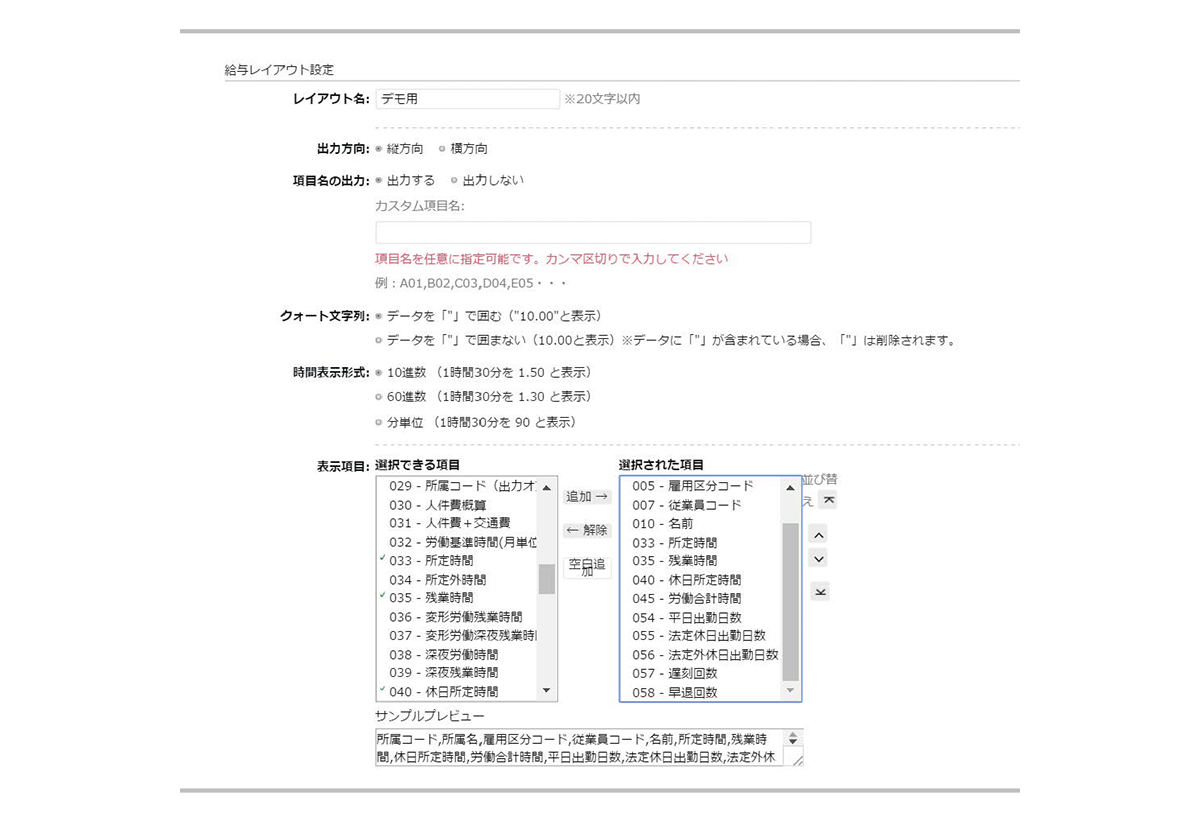Viewport: 1200px width, 826px height.
Task: Click the カスタム項目名 input field
Action: (593, 233)
